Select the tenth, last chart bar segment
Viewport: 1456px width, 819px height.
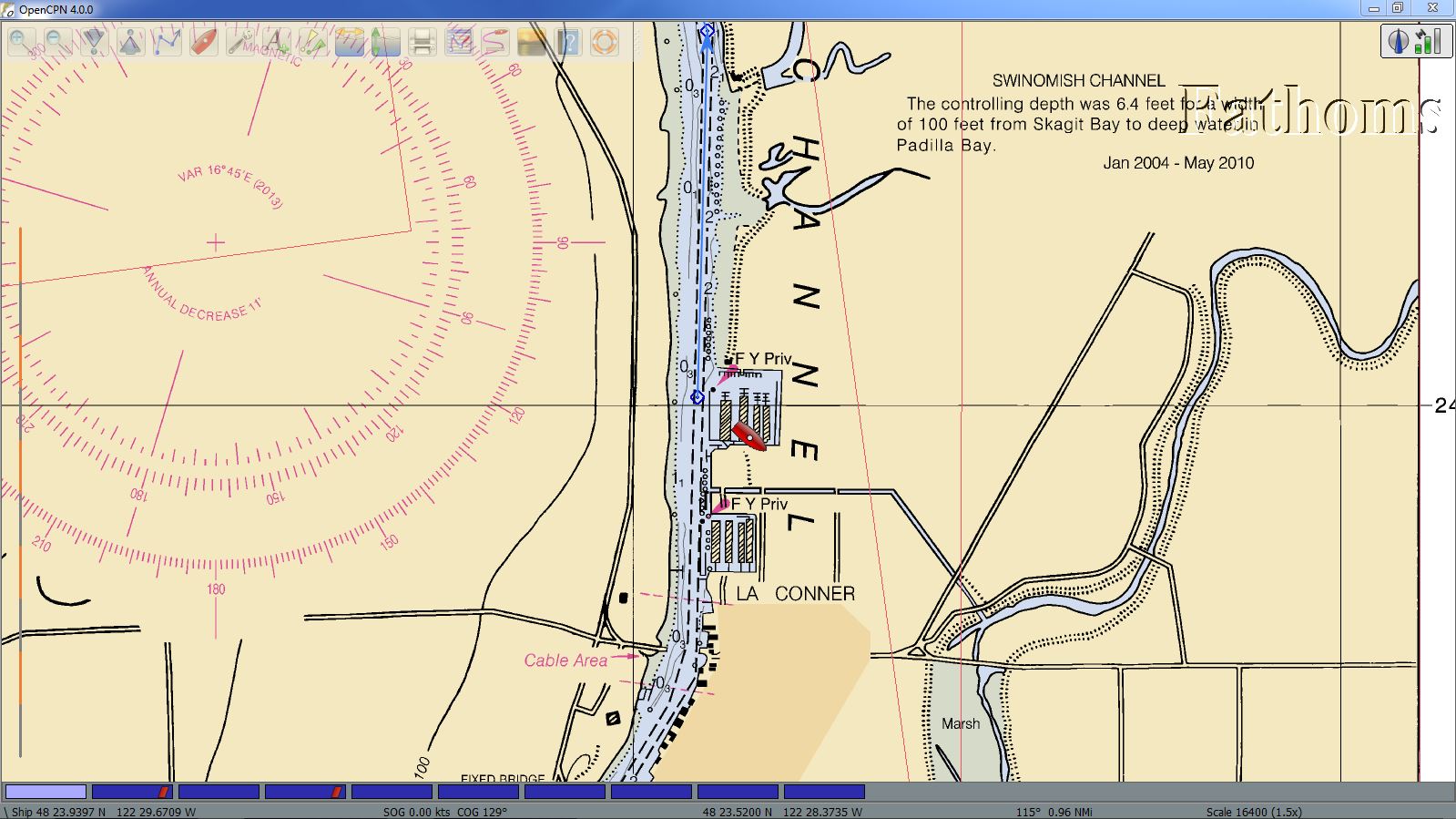pos(824,792)
